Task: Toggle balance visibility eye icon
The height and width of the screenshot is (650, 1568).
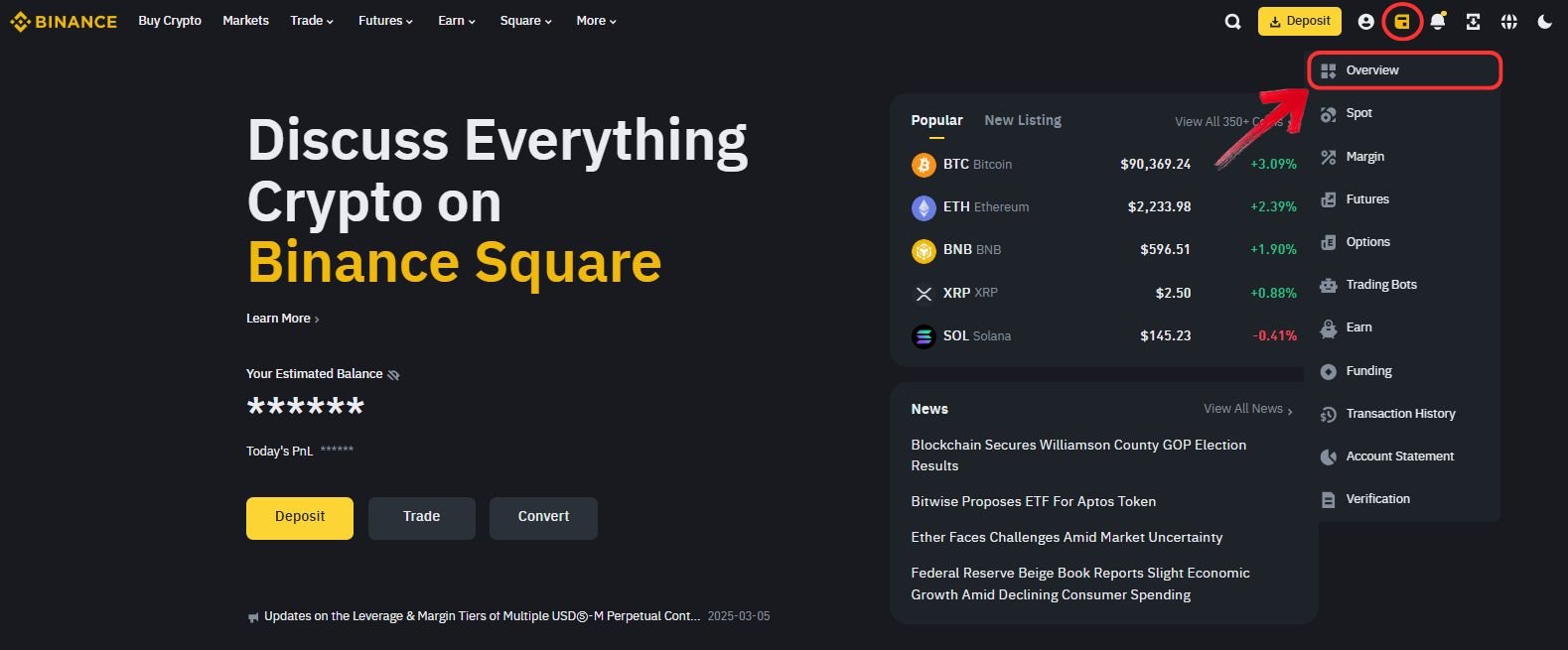Action: click(393, 374)
